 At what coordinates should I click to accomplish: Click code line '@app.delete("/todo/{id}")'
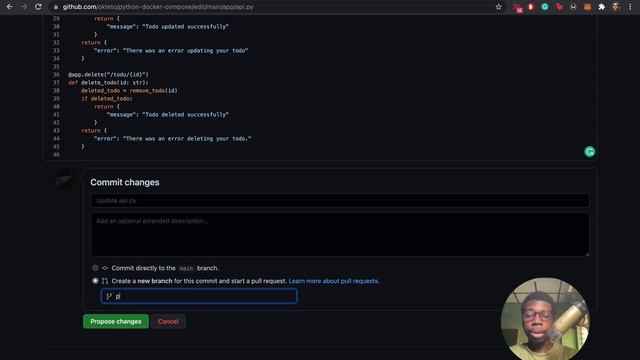pos(108,75)
